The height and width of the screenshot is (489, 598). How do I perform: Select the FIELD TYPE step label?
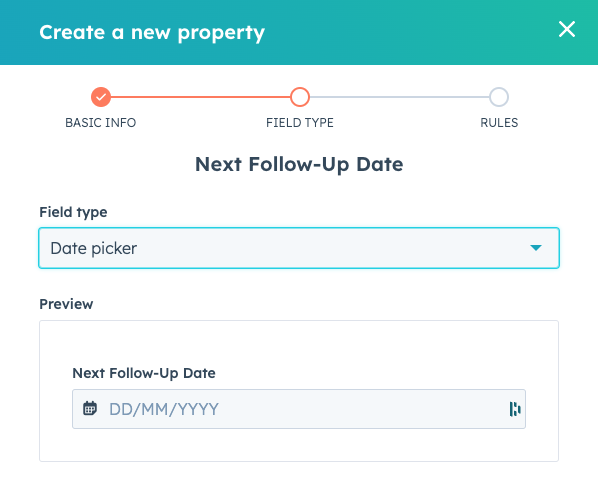[300, 123]
